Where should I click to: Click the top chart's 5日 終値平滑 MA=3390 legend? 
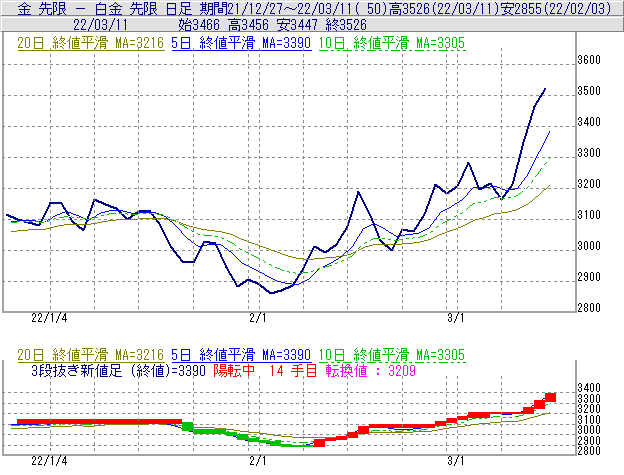(241, 43)
